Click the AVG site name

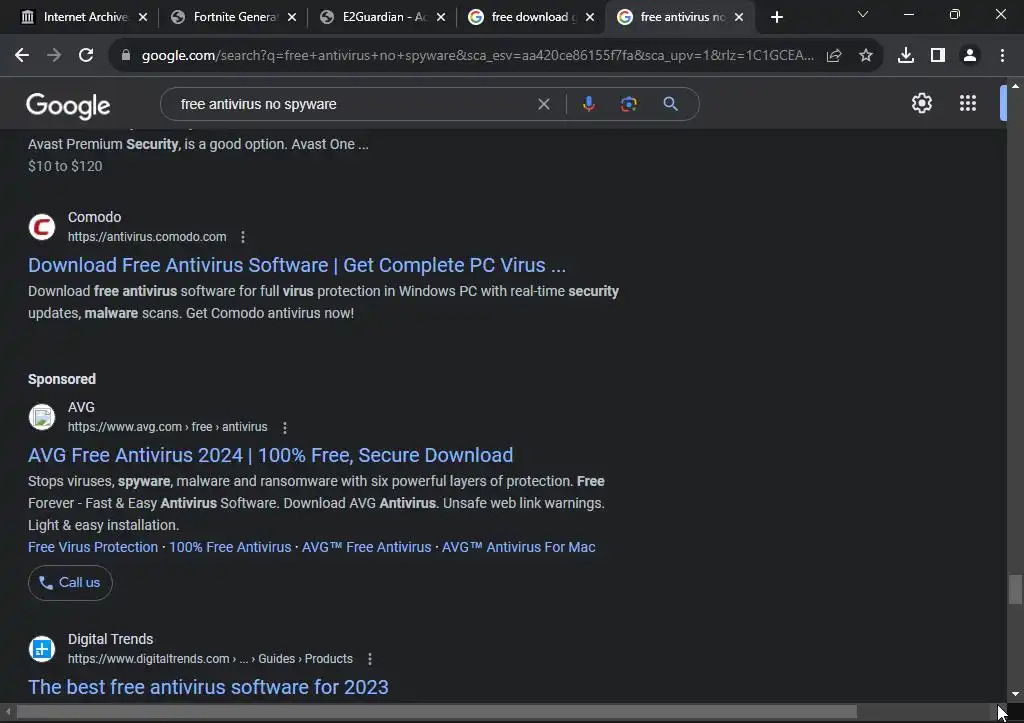click(81, 408)
